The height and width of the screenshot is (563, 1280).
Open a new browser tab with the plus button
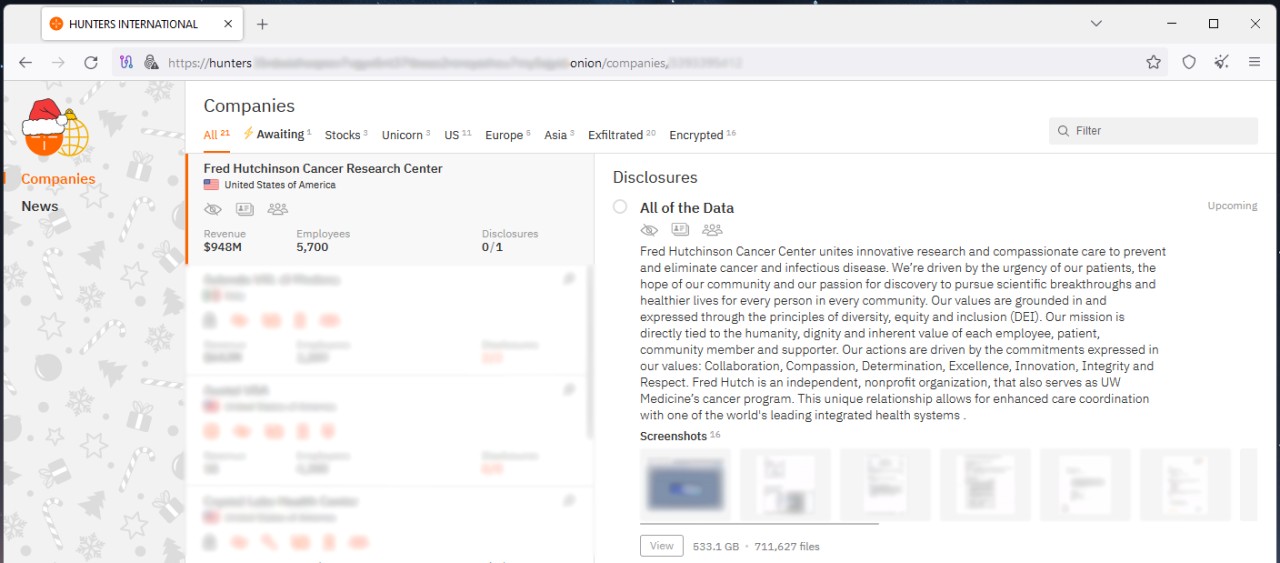click(x=262, y=24)
